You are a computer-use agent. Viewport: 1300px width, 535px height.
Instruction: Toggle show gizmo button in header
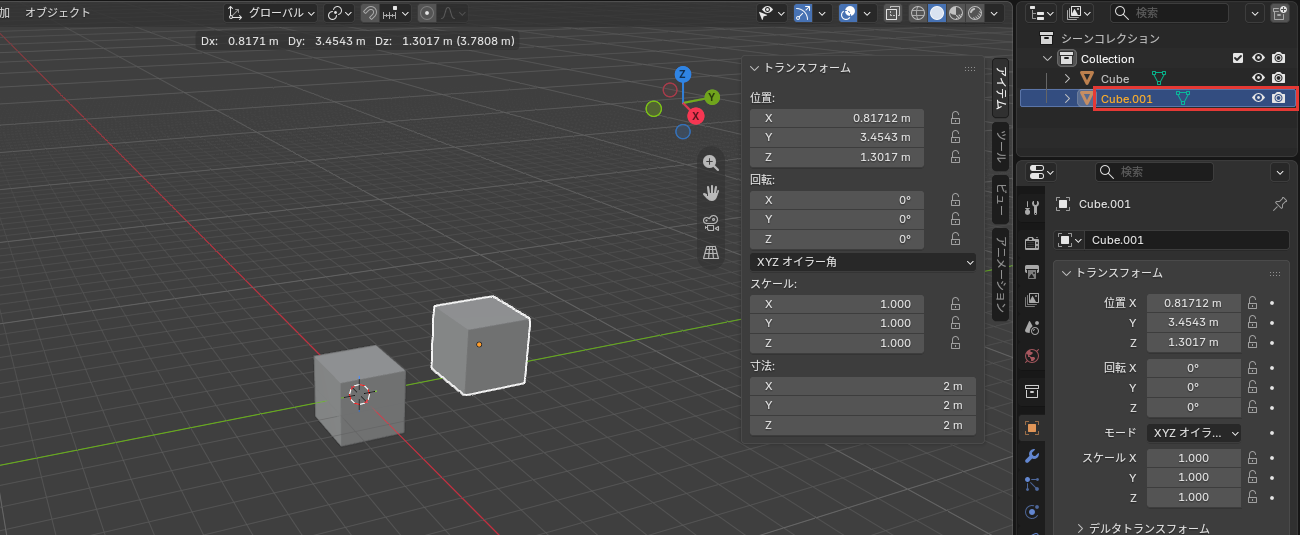click(x=803, y=13)
